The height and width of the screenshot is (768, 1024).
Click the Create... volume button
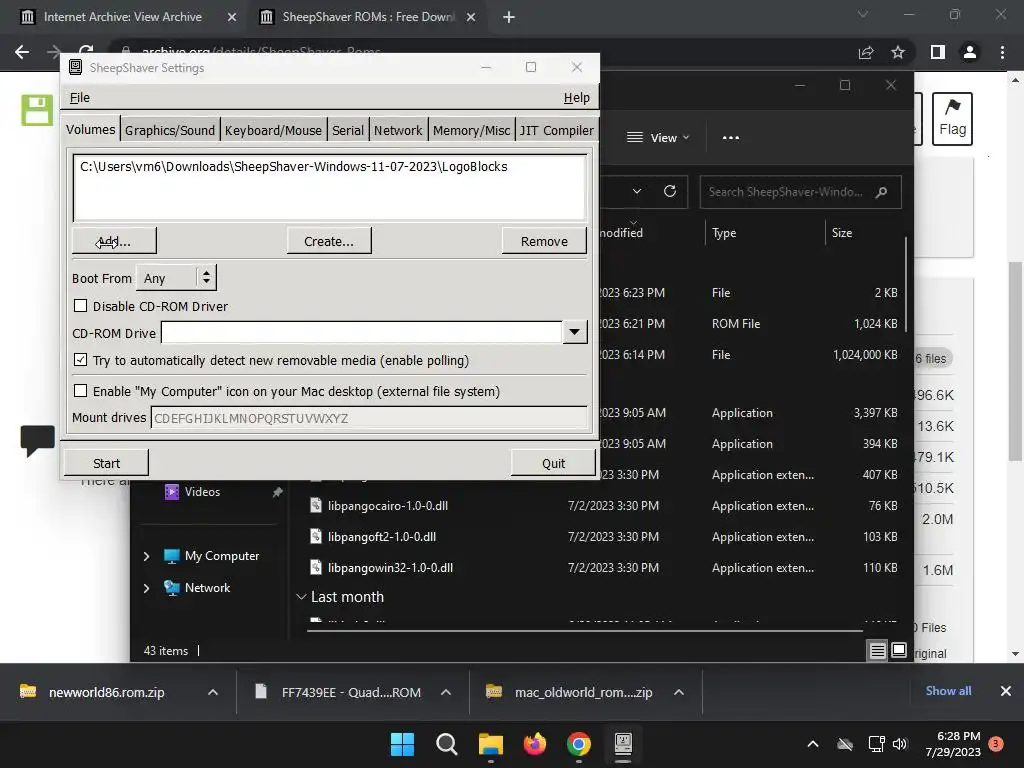(x=329, y=241)
